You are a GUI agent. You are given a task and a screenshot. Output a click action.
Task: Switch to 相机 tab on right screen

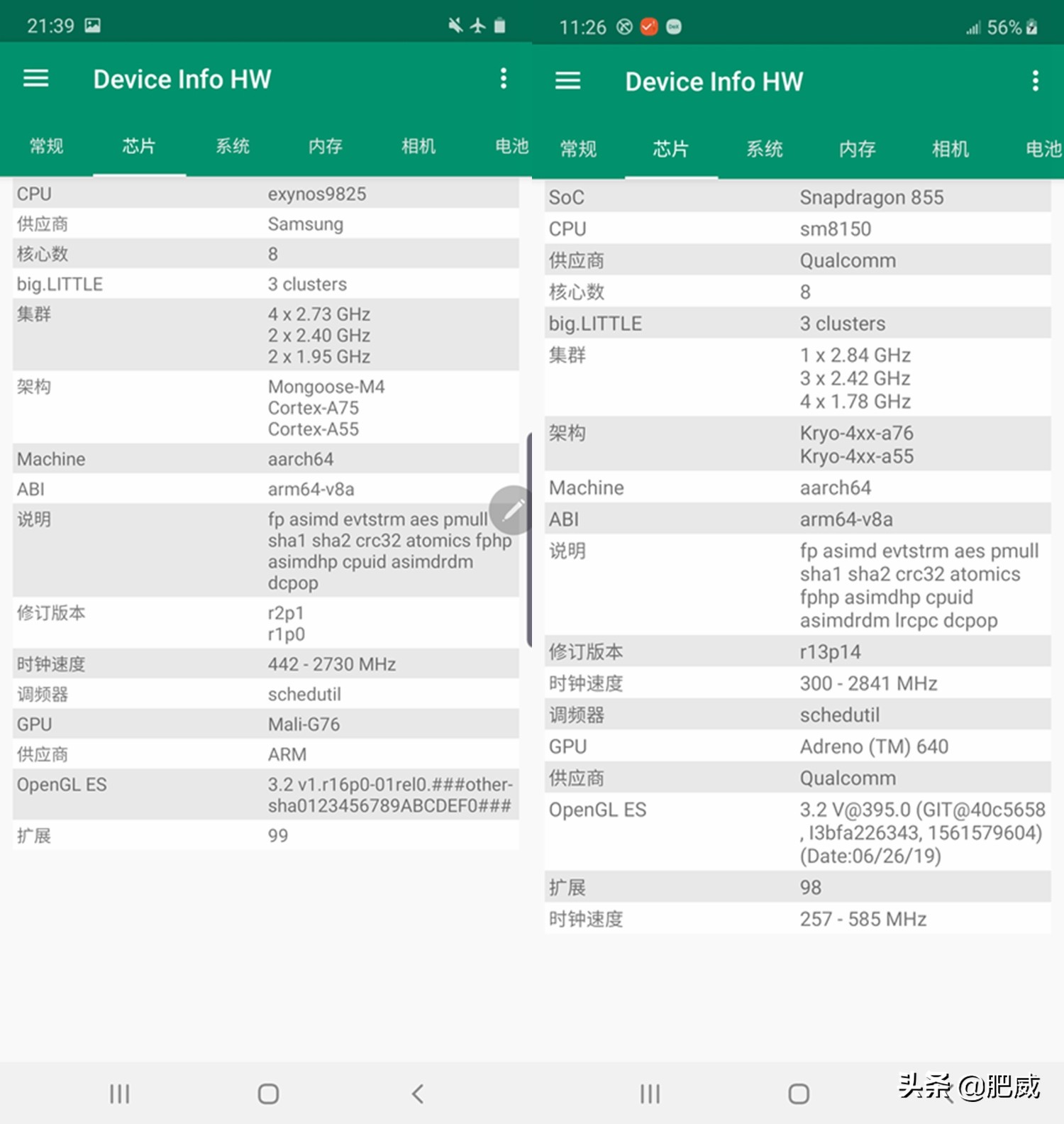click(x=951, y=149)
